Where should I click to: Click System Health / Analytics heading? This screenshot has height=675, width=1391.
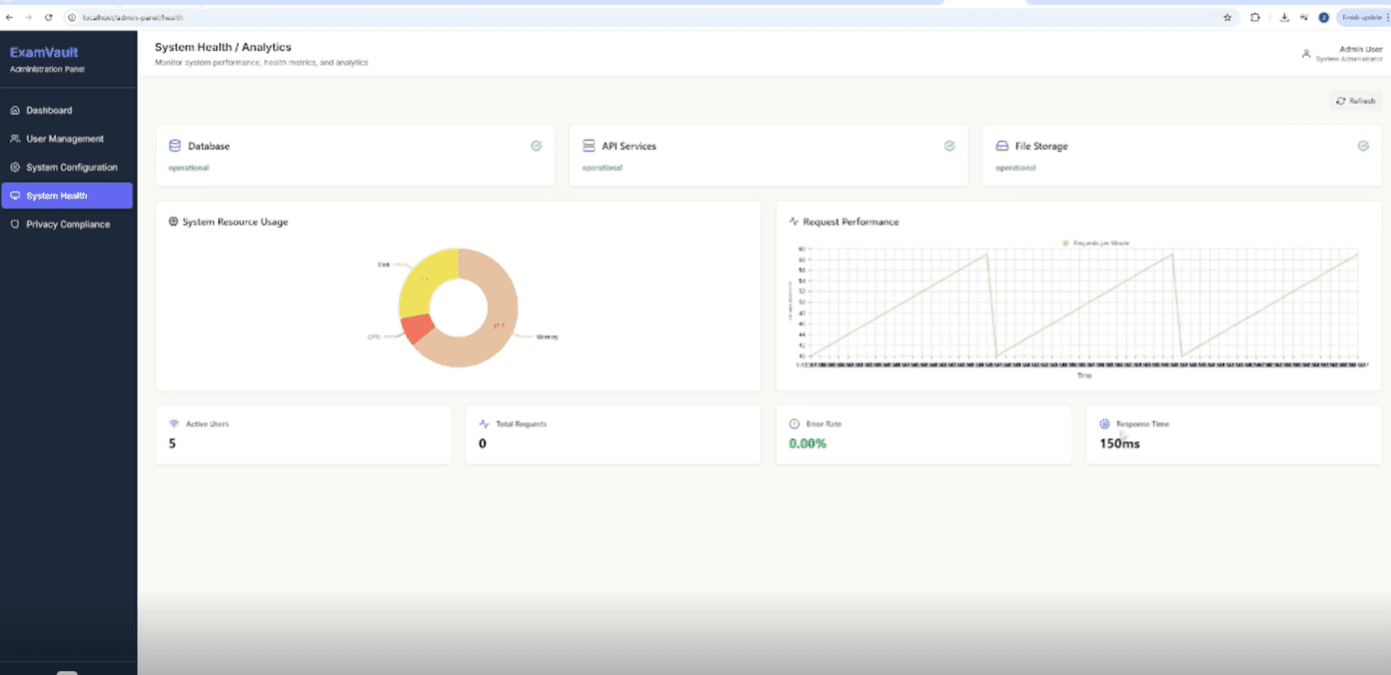tap(223, 47)
